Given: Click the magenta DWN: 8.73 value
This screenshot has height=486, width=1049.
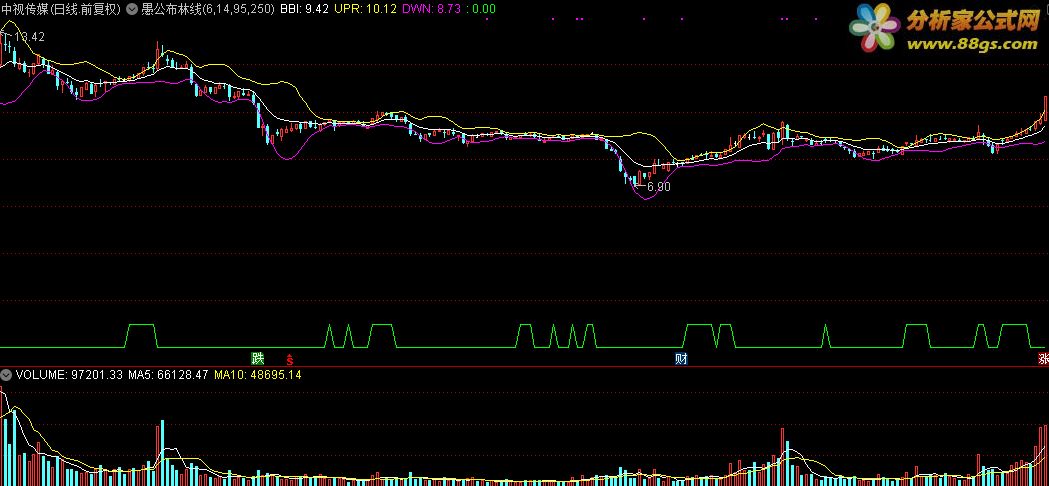Looking at the screenshot, I should (431, 9).
